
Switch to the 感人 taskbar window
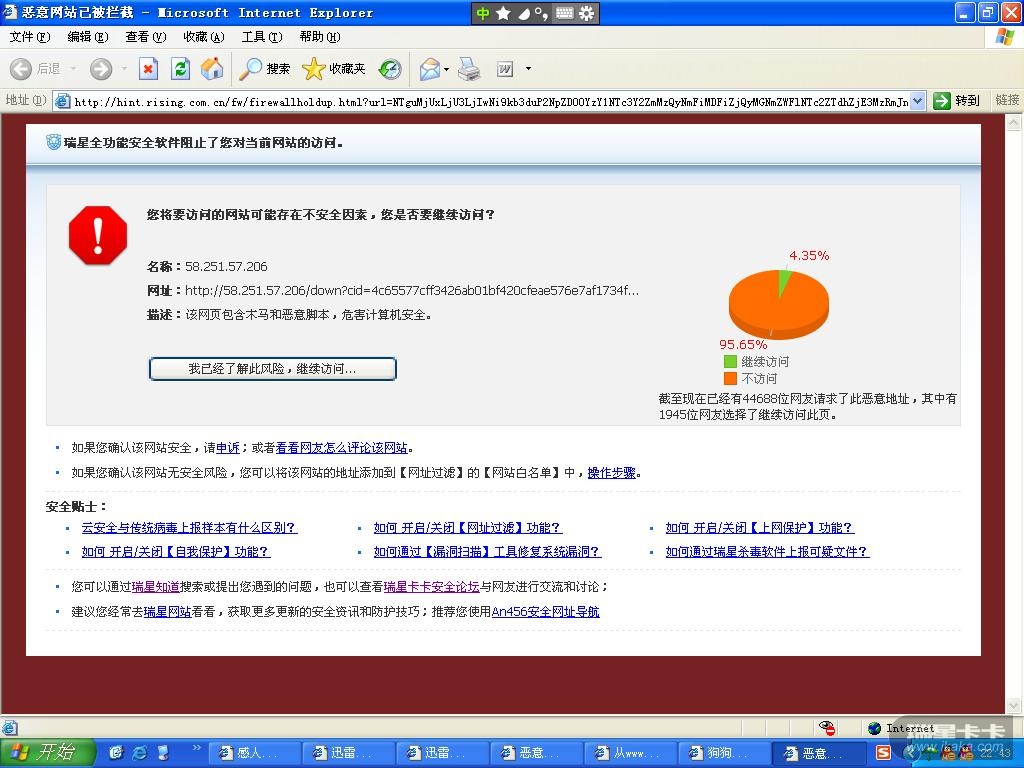click(x=255, y=754)
